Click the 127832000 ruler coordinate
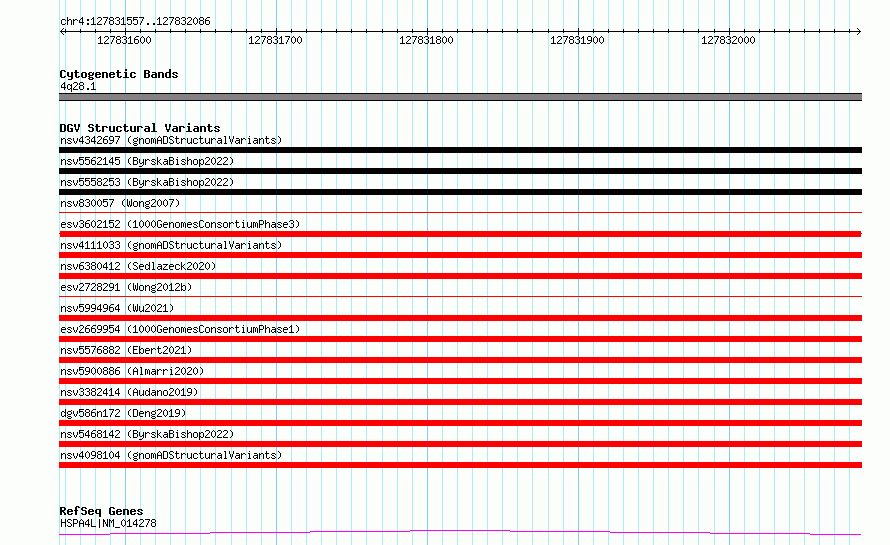Screen dimensions: 890x545 tap(728, 40)
